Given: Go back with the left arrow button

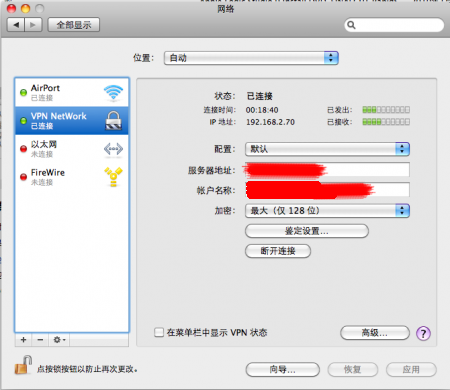Looking at the screenshot, I should [x=16, y=25].
